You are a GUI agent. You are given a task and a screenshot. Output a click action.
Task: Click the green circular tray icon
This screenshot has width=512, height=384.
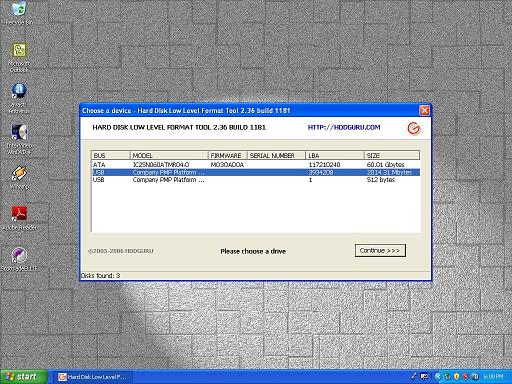(447, 377)
